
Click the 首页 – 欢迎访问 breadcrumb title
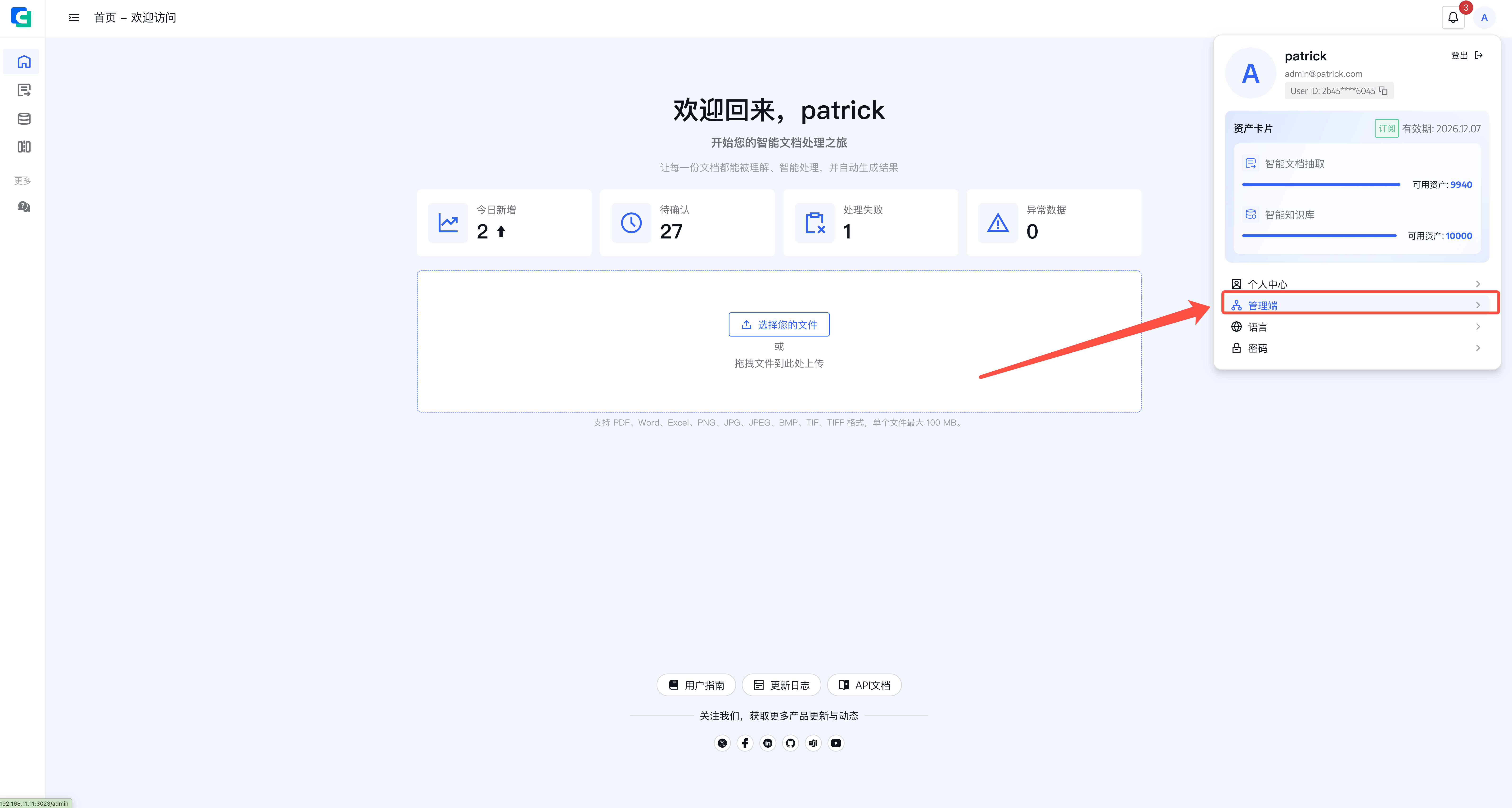point(135,18)
